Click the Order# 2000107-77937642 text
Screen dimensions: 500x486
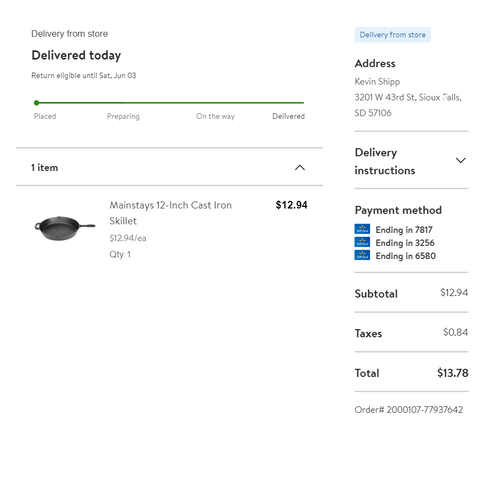409,410
